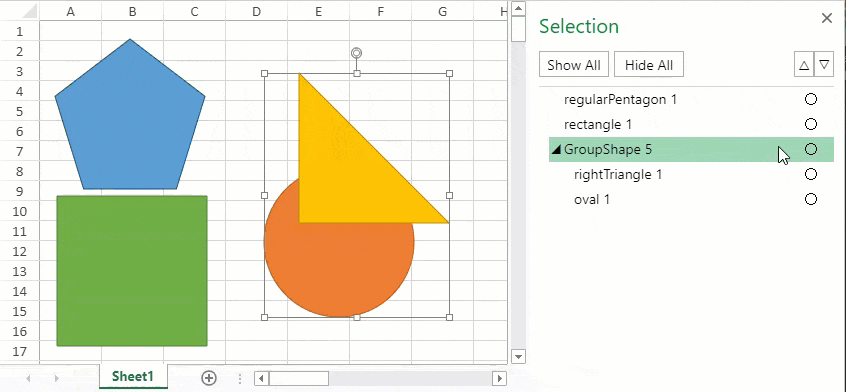Click the vertical scrollbar up arrow
Screen dimensions: 846x392
tap(518, 8)
